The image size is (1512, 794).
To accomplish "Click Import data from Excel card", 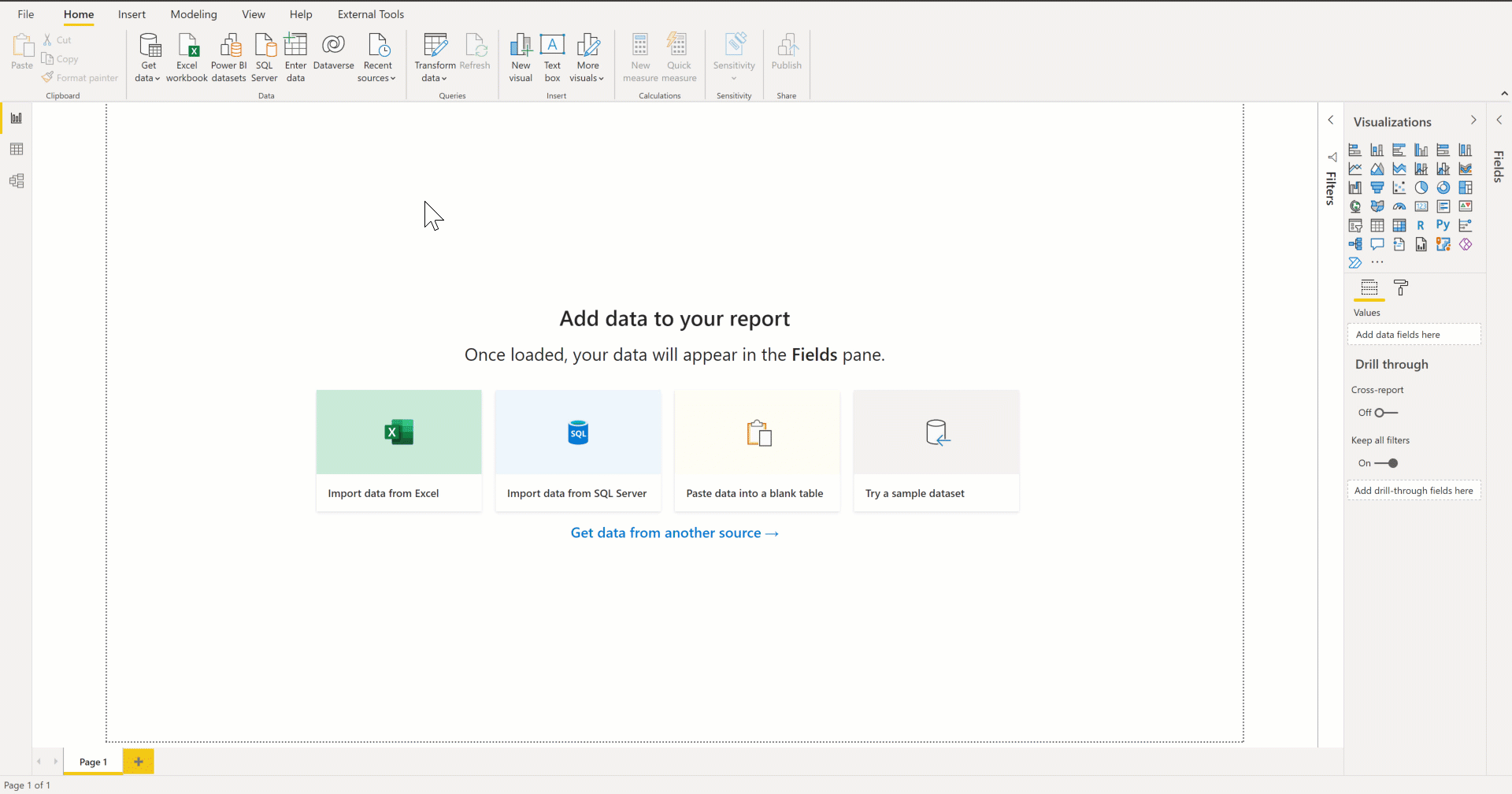I will coord(398,451).
